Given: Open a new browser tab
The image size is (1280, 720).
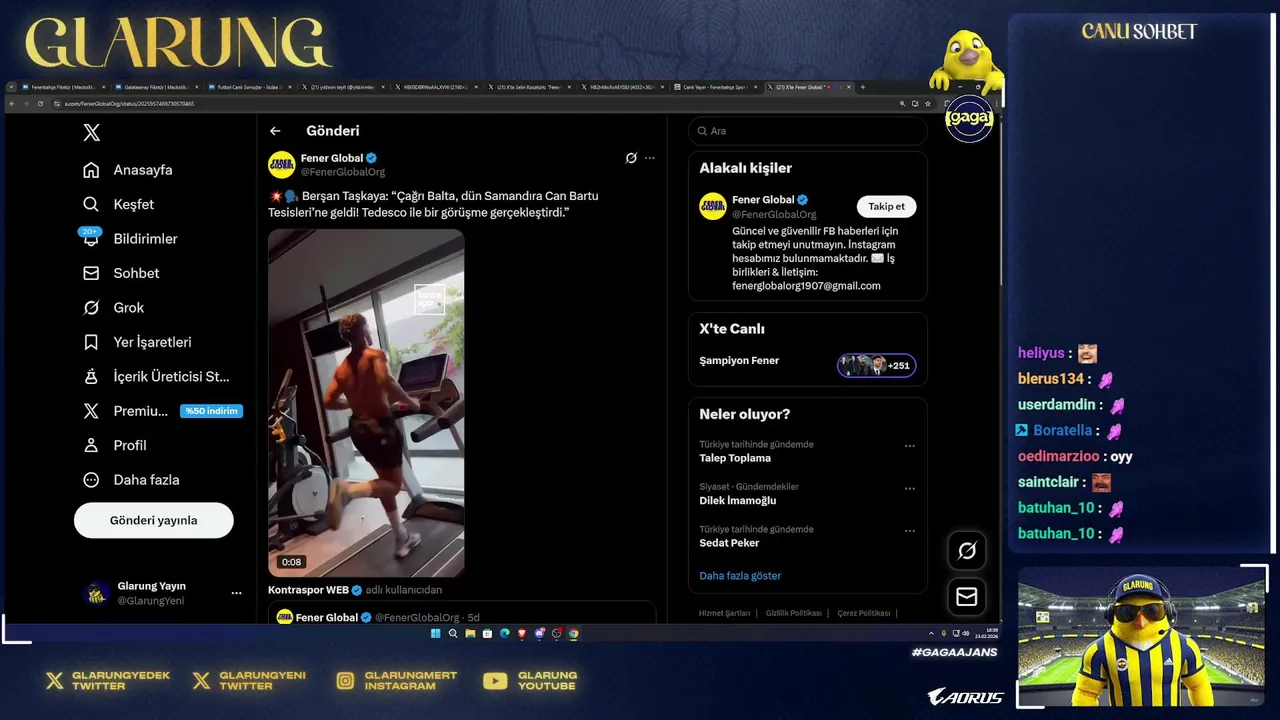Looking at the screenshot, I should (x=862, y=87).
